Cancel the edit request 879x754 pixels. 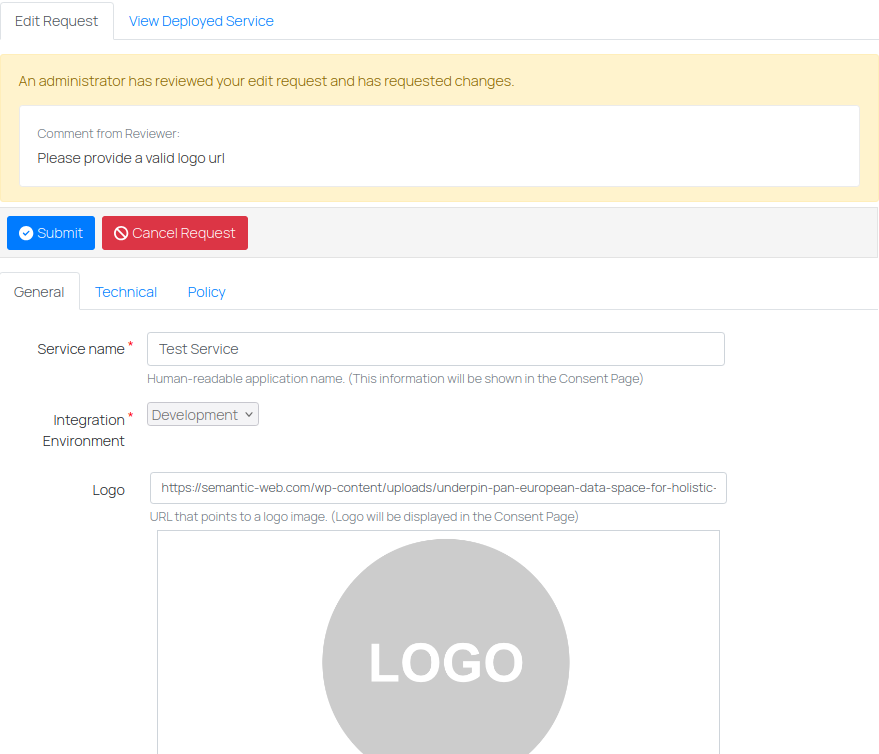tap(175, 233)
